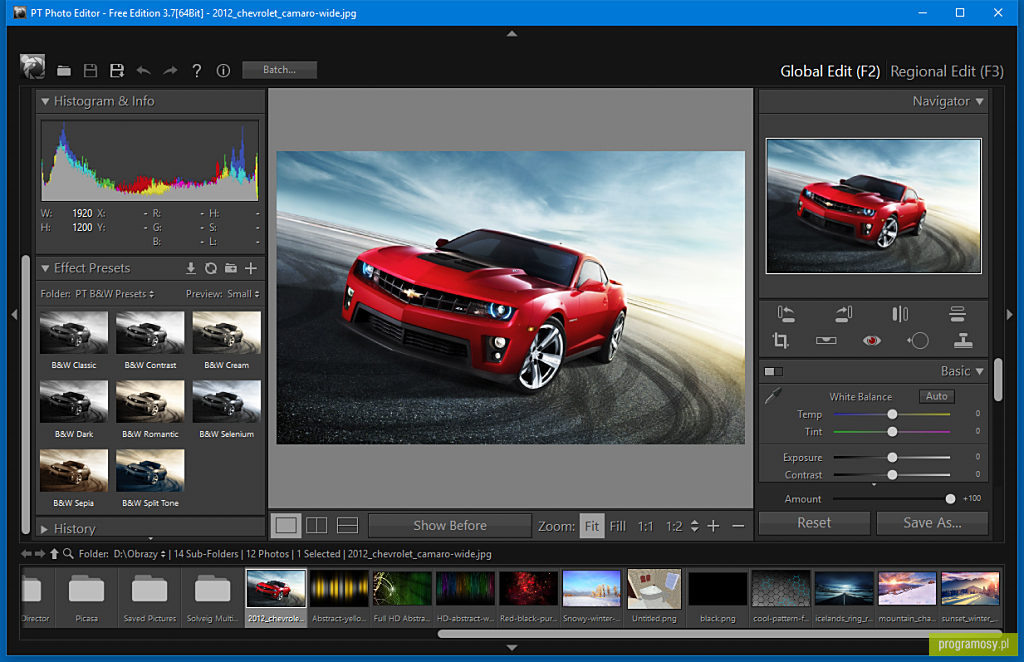Rotate the image clockwise
The image size is (1024, 662).
click(843, 314)
